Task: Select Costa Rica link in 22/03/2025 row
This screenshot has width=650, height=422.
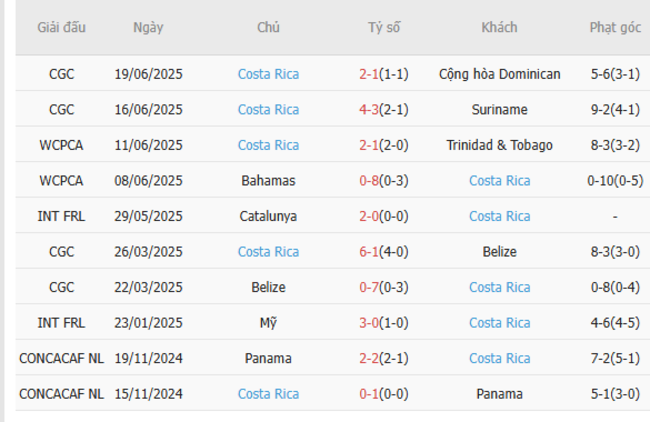Action: click(x=499, y=287)
